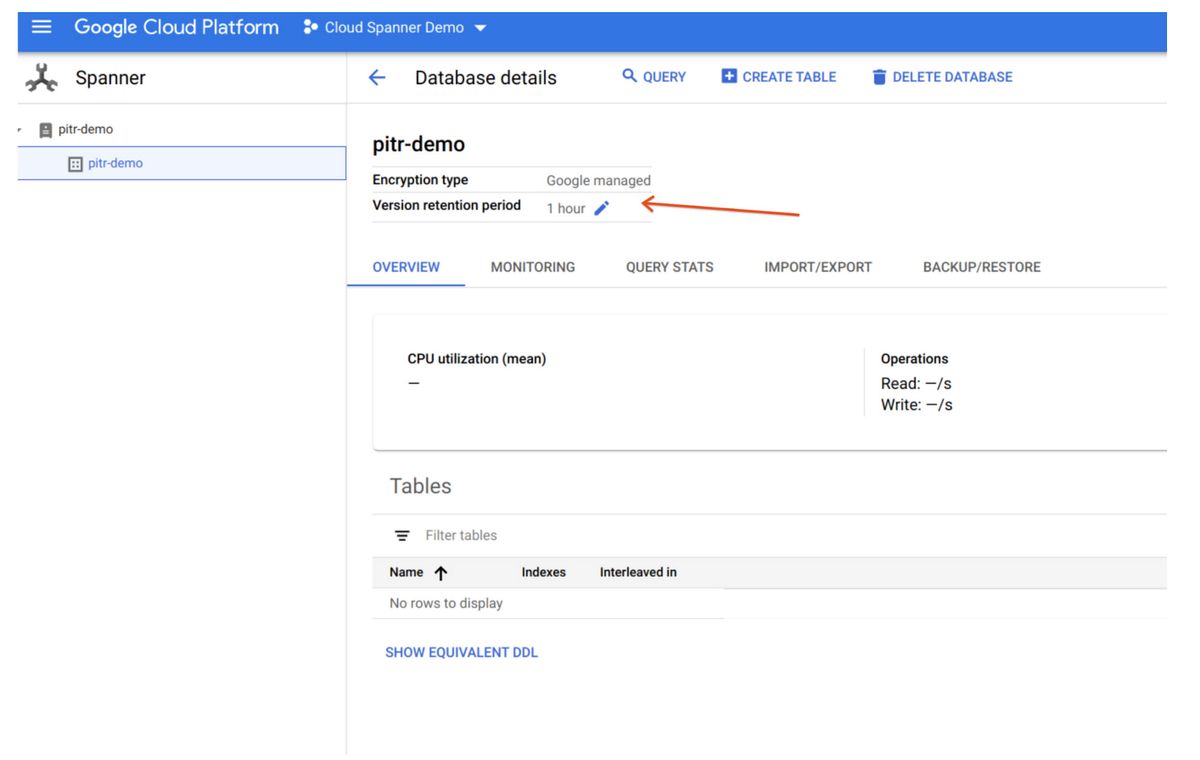Click the filter tables icon

click(402, 536)
